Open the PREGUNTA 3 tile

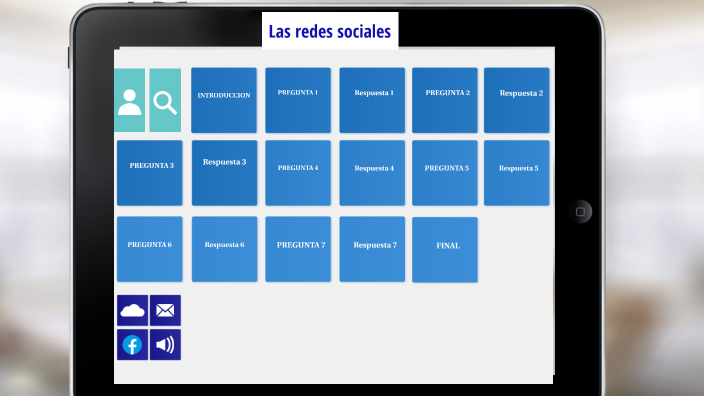tap(150, 173)
